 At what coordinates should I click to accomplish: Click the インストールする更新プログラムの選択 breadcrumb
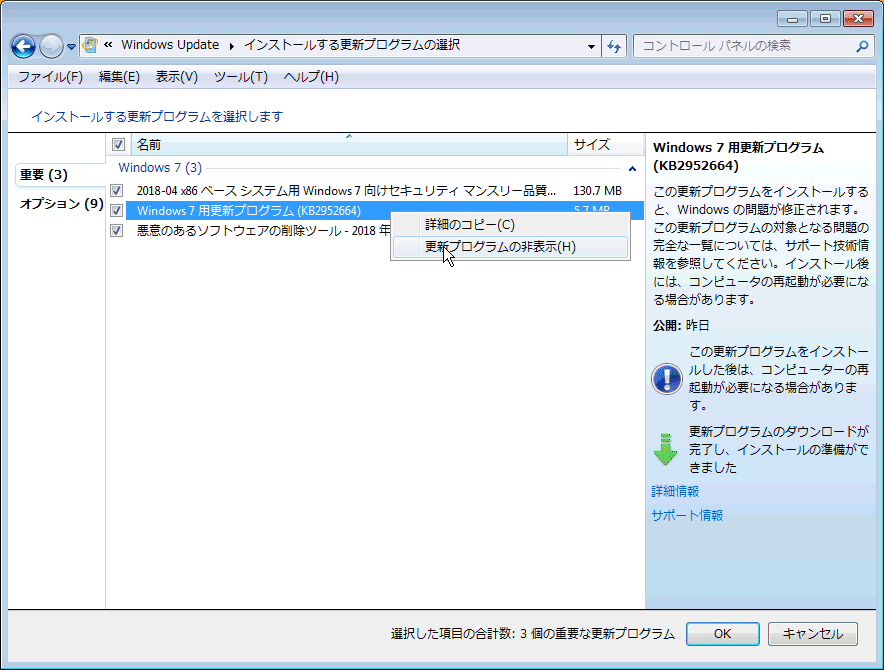(x=352, y=45)
